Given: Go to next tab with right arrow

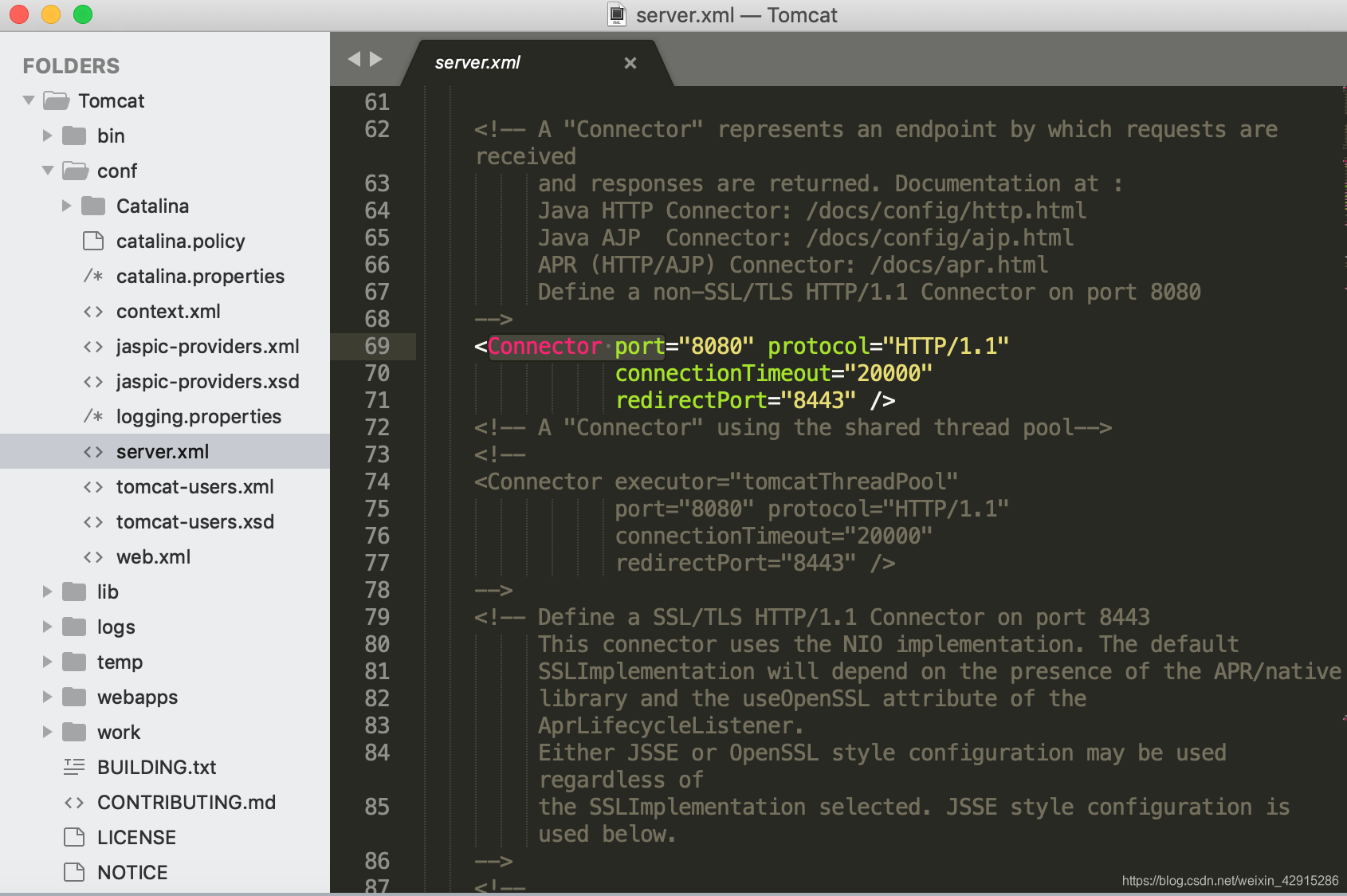Looking at the screenshot, I should tap(376, 59).
